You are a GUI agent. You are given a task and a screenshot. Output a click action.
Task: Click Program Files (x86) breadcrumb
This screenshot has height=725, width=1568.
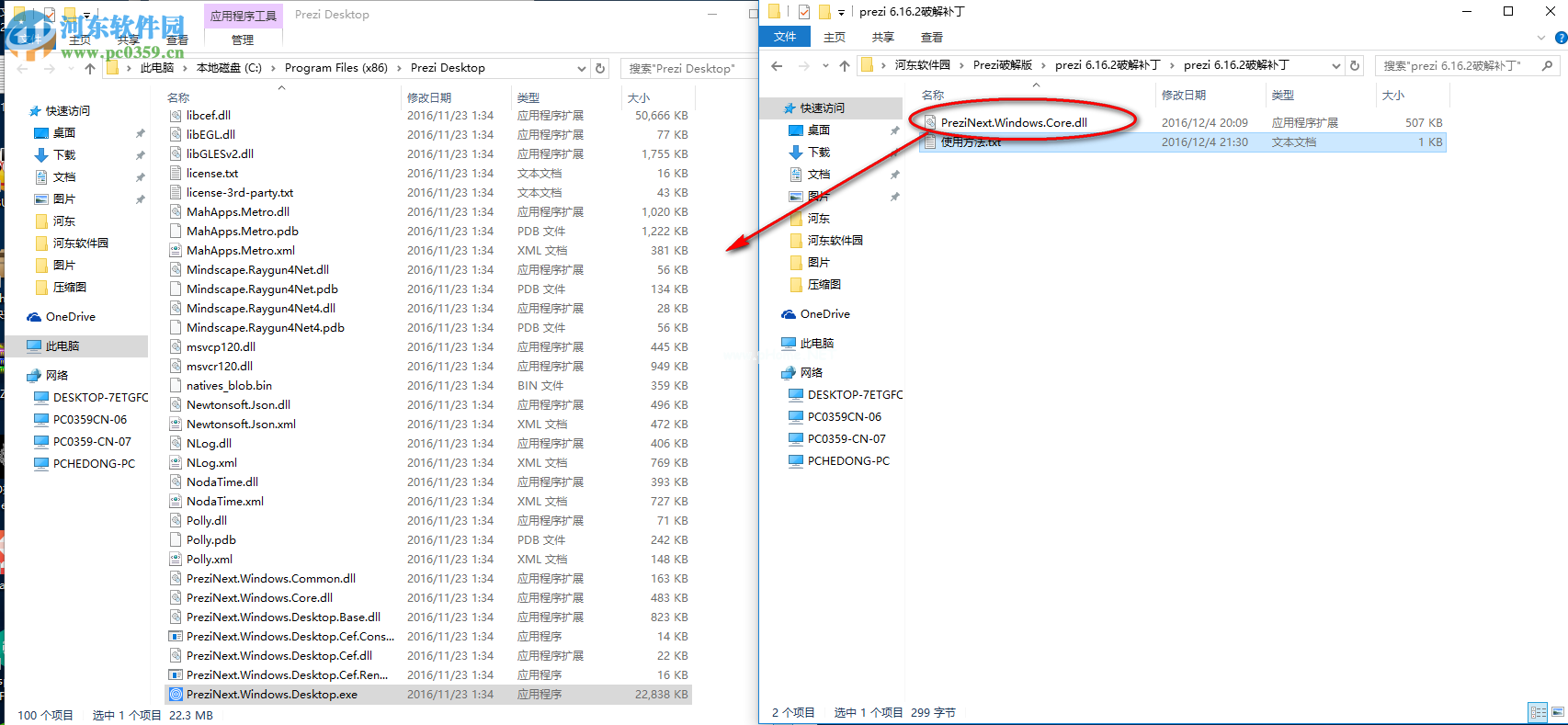pos(336,68)
